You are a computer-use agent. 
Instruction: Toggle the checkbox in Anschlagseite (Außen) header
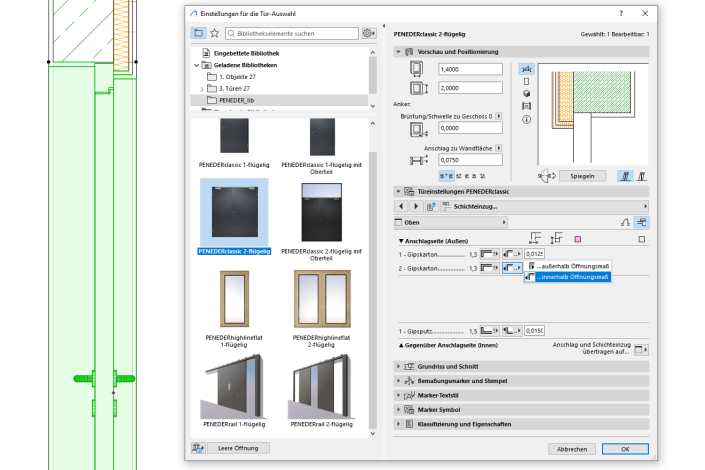click(642, 240)
